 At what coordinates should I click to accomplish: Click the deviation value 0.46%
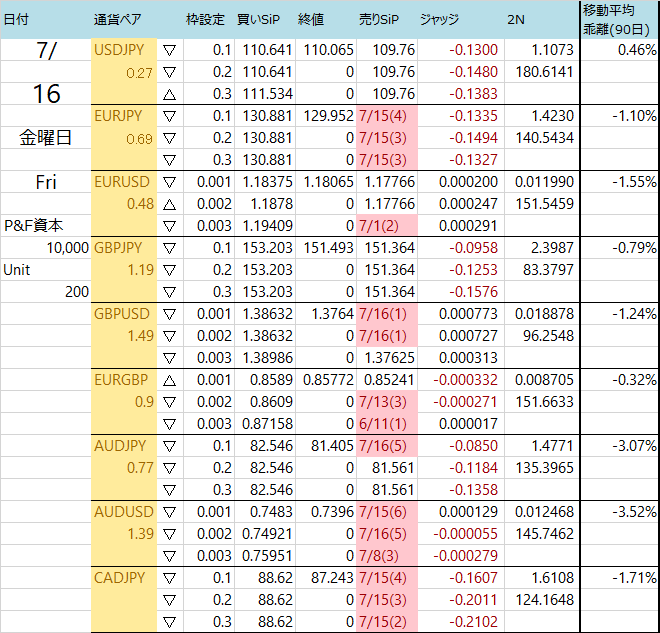pos(637,50)
